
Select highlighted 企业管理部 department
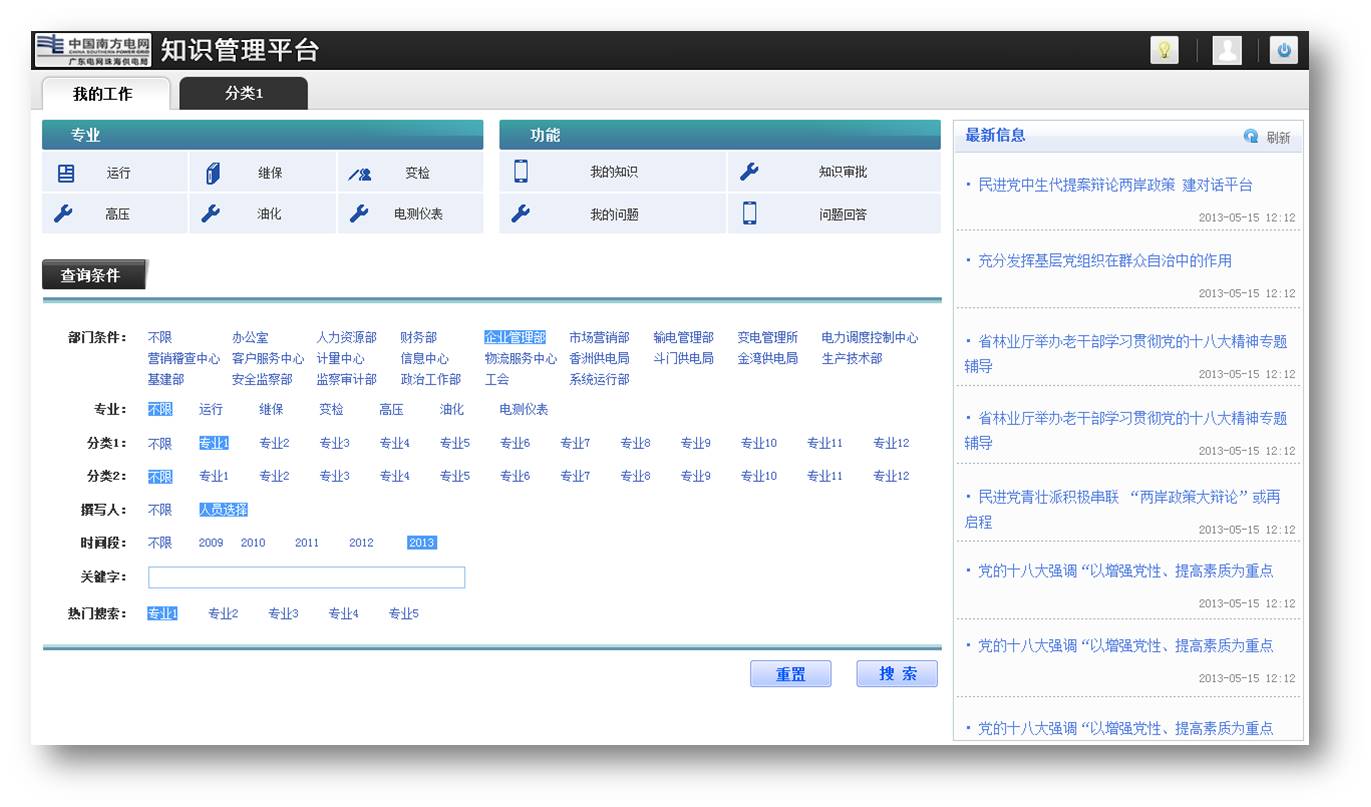tap(515, 338)
